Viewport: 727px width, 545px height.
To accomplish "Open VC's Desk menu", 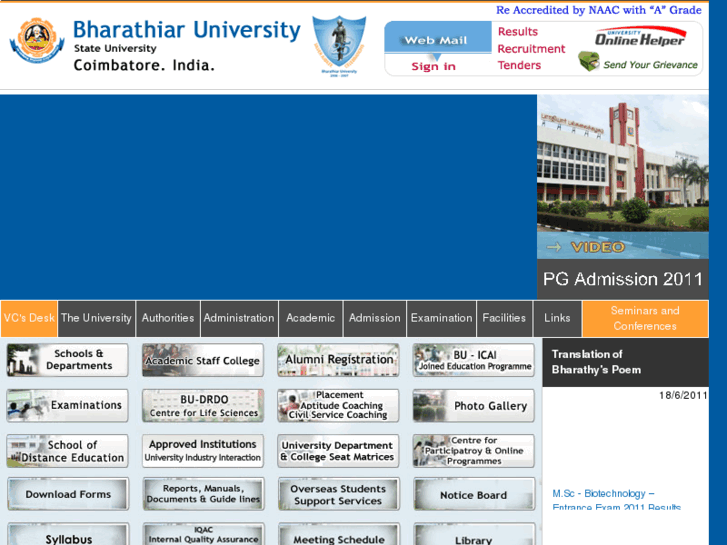I will (x=29, y=318).
